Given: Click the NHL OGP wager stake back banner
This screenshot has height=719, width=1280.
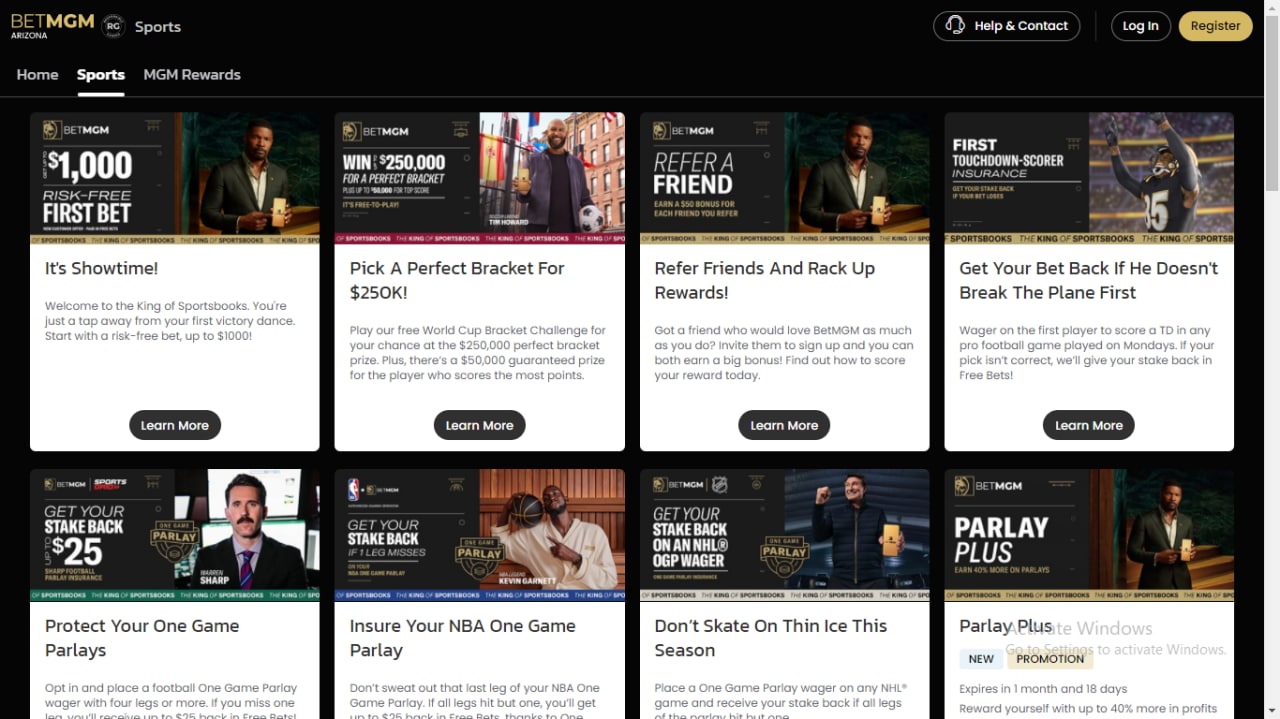Looking at the screenshot, I should 784,535.
